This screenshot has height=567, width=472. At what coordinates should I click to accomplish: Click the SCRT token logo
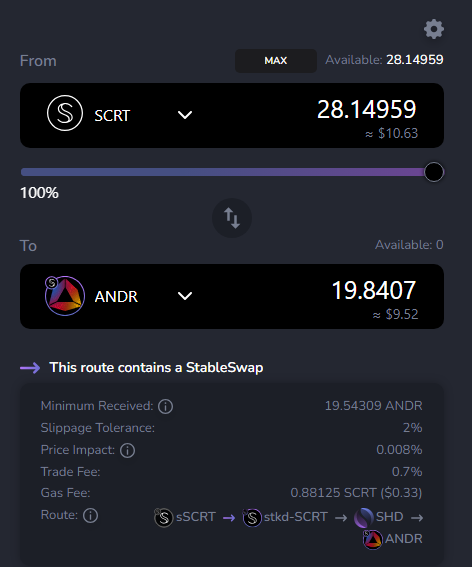[x=65, y=113]
